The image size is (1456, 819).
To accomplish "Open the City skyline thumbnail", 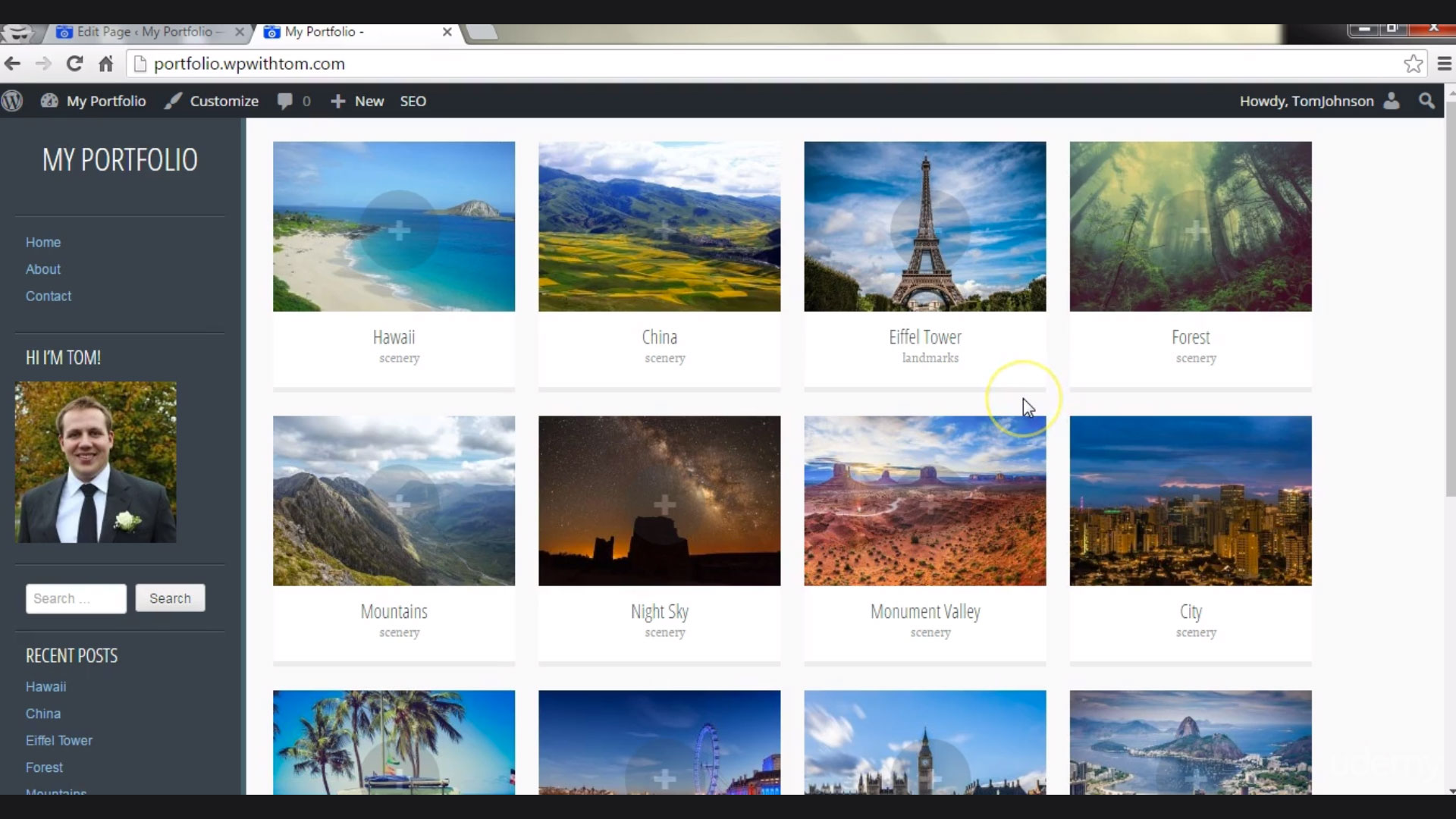I will pyautogui.click(x=1190, y=500).
